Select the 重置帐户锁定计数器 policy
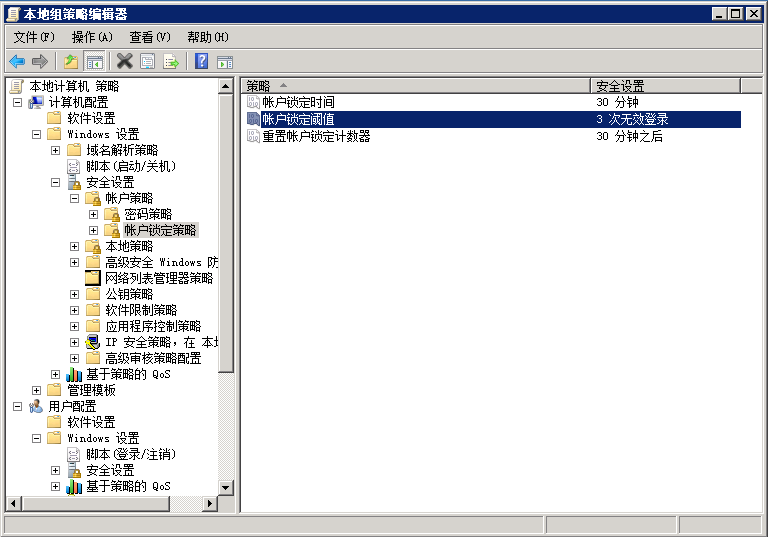 [x=316, y=136]
